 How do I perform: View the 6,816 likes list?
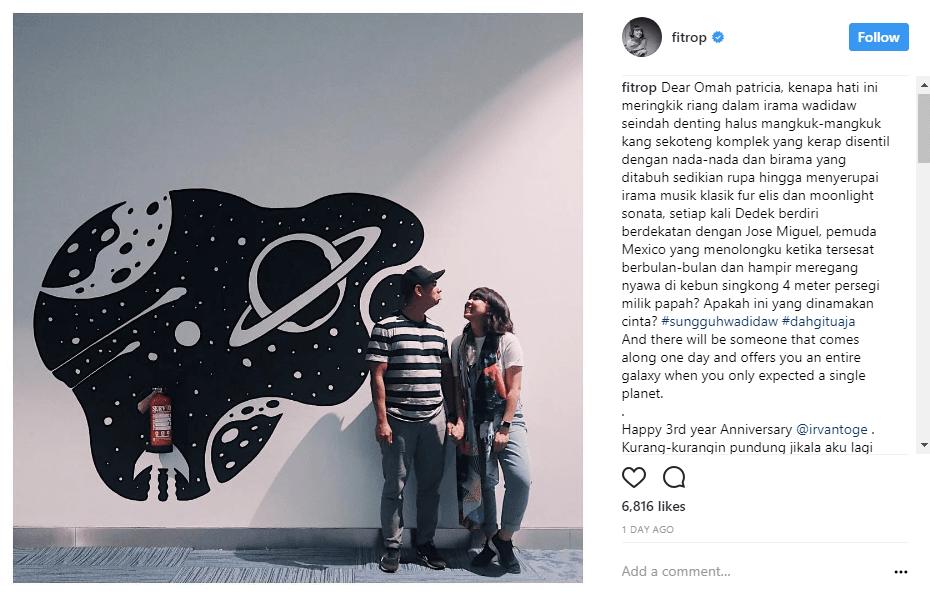(653, 506)
